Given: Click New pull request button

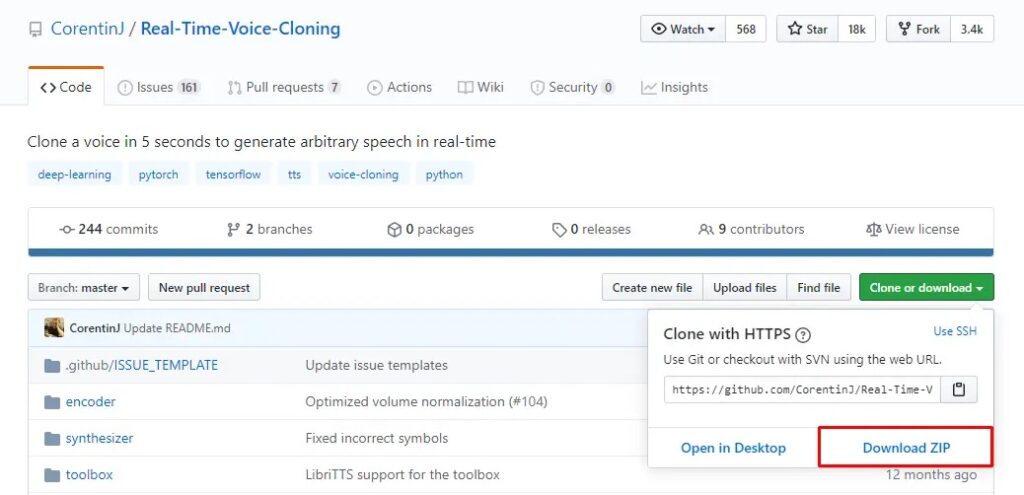Looking at the screenshot, I should point(204,287).
